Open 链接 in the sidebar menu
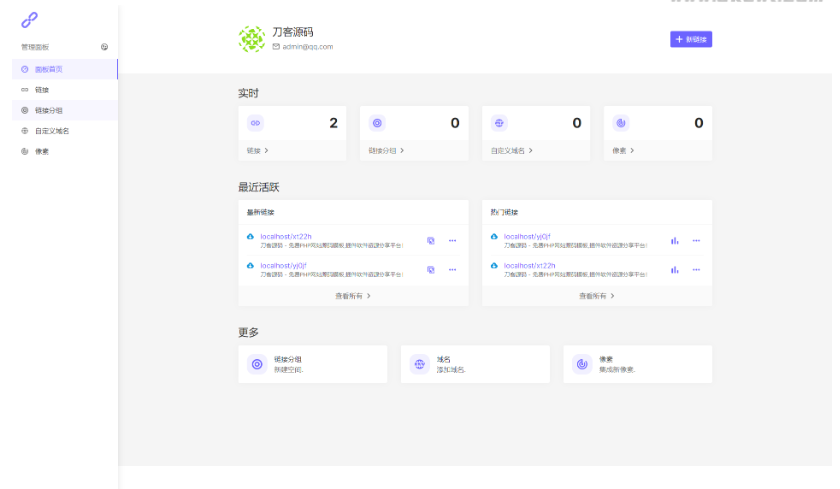This screenshot has width=840, height=489. [65, 90]
